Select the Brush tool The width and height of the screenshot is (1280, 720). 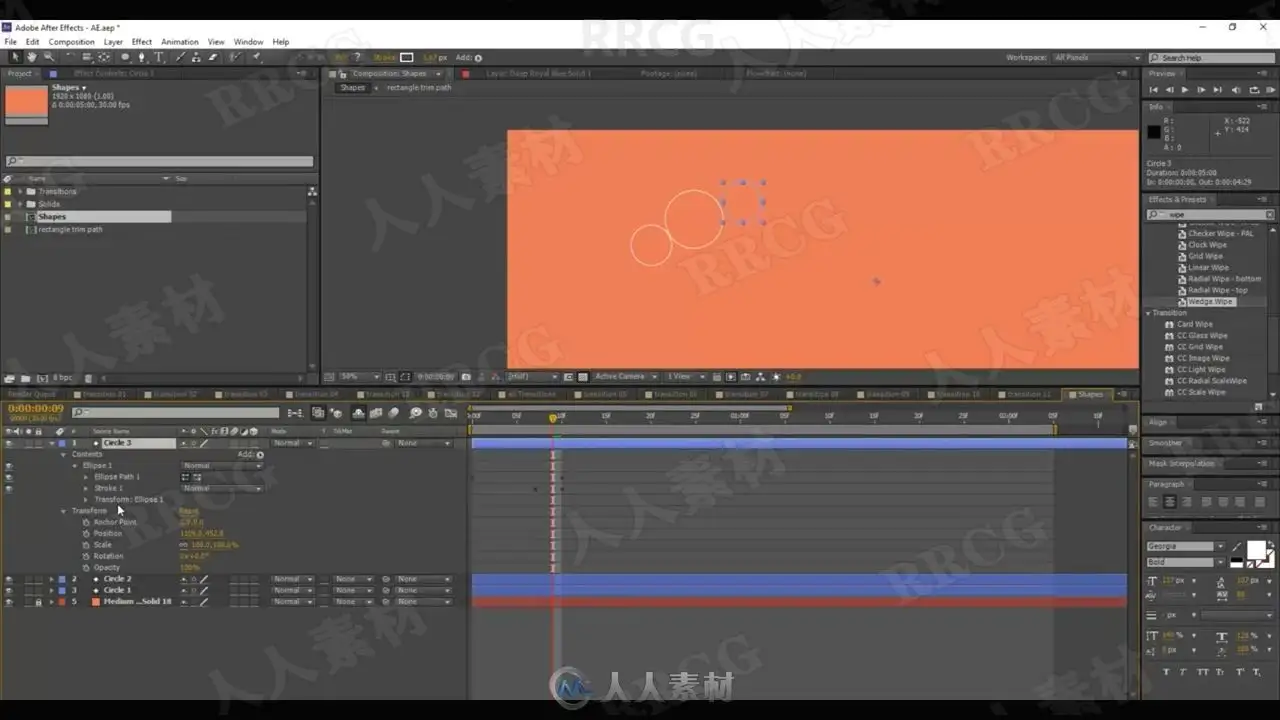coord(180,57)
